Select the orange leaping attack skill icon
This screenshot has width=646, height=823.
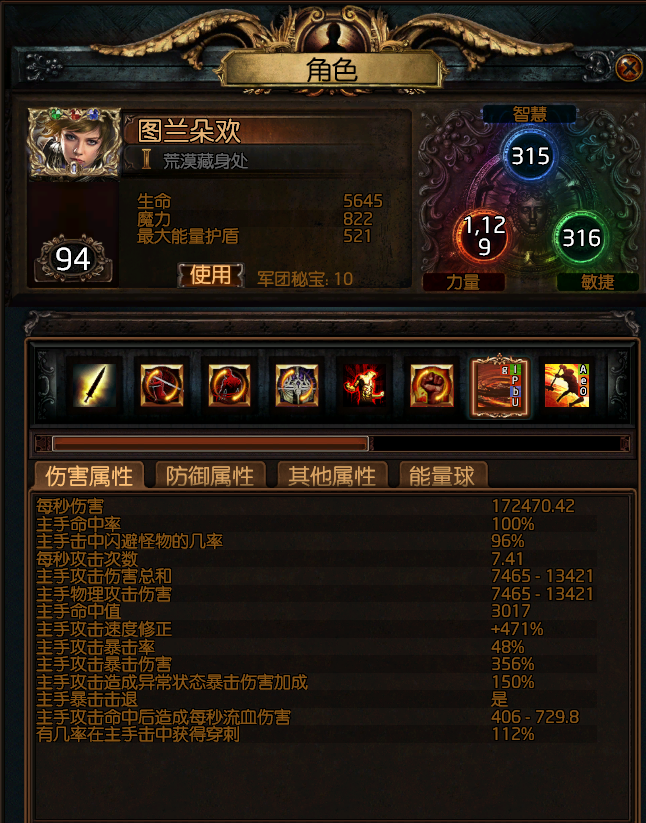point(567,386)
